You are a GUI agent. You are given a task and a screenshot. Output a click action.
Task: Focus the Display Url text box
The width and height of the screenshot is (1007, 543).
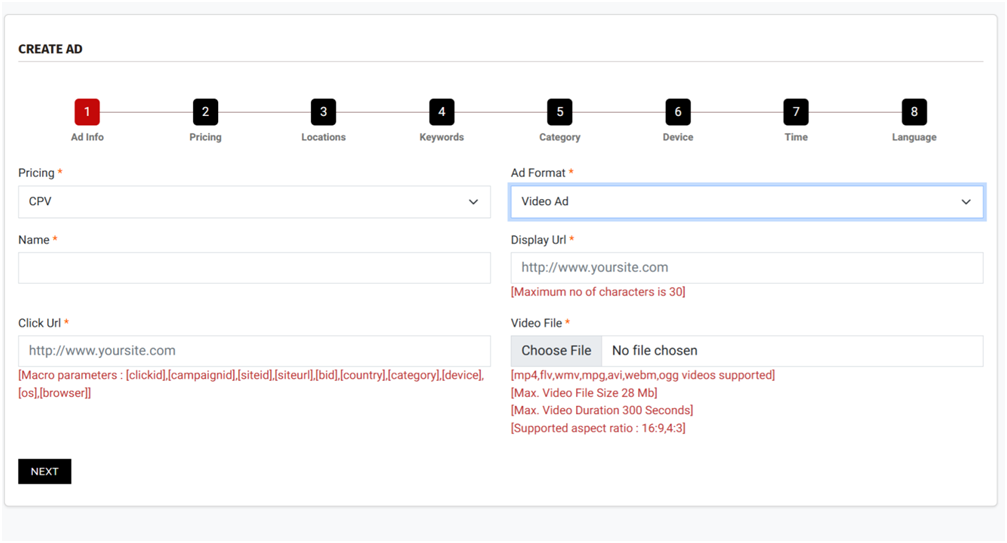(x=746, y=268)
